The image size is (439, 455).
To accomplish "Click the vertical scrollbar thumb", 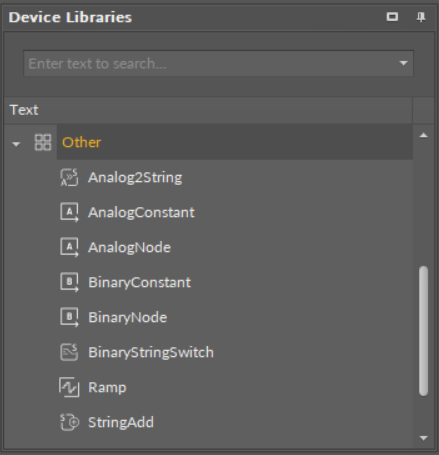I will [423, 331].
